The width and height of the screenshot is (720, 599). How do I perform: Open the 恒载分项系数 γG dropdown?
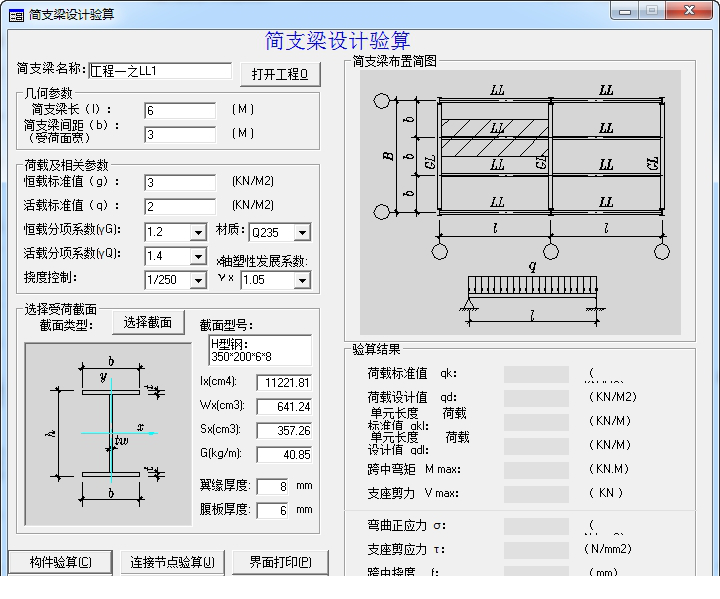[198, 232]
